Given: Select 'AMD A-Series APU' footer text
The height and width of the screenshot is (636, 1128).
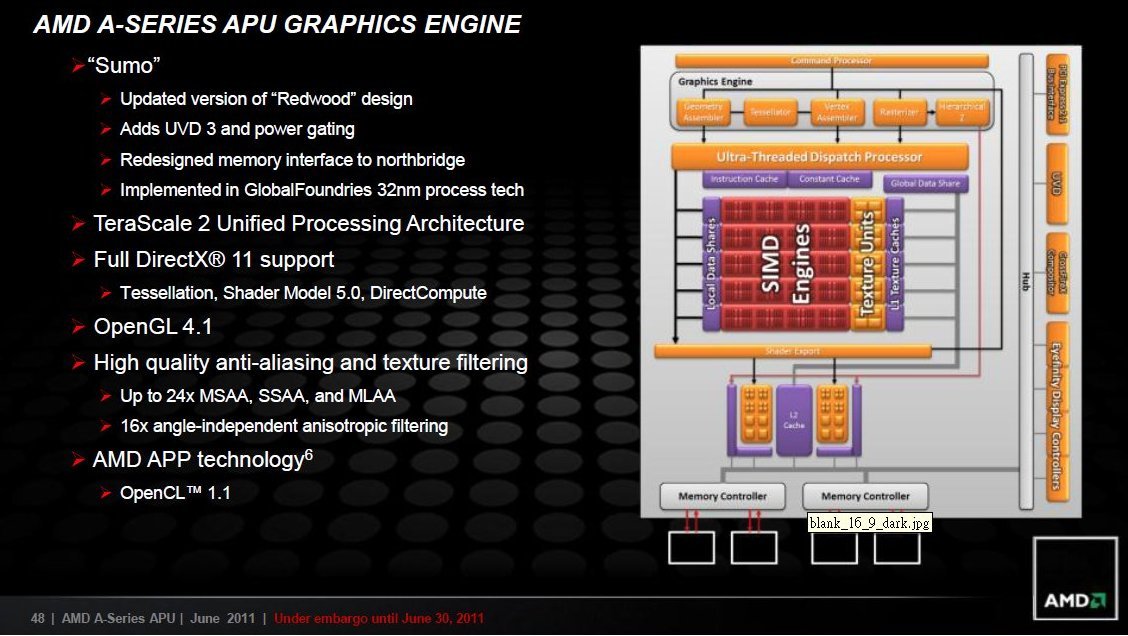Looking at the screenshot, I should click(118, 618).
